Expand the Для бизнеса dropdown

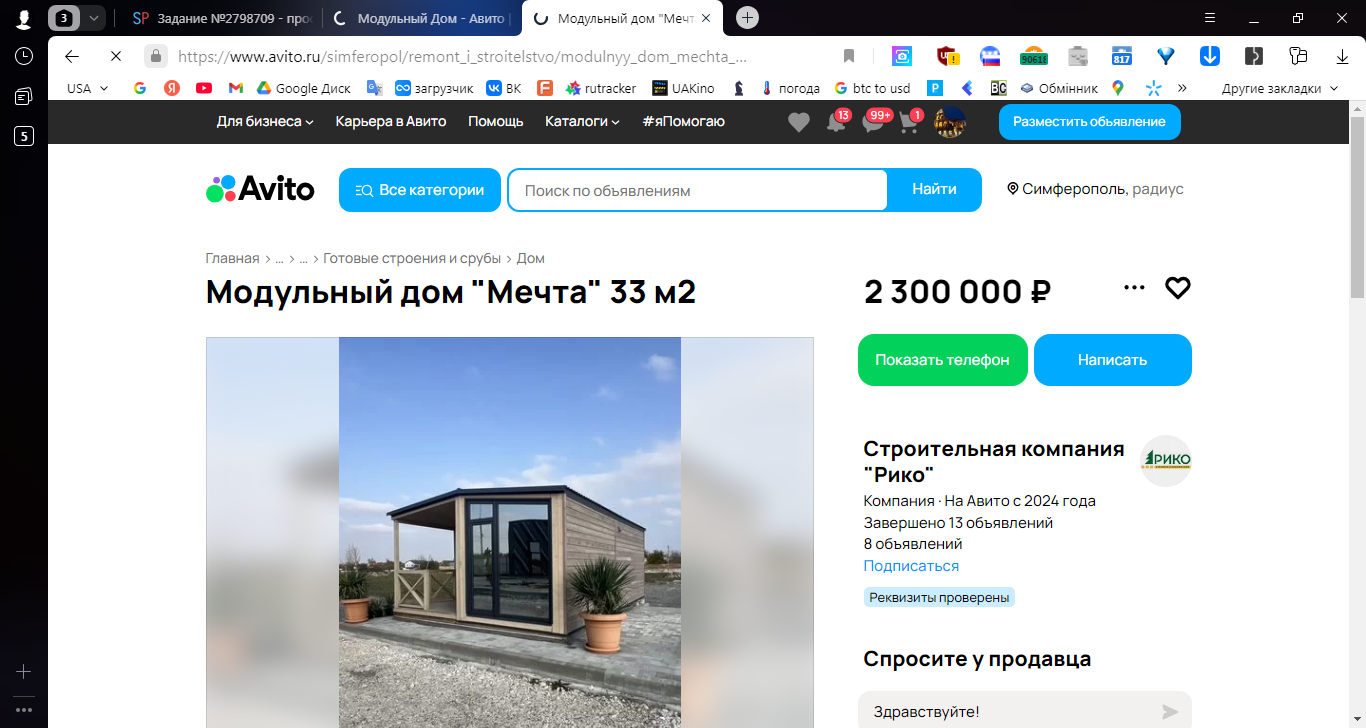265,121
